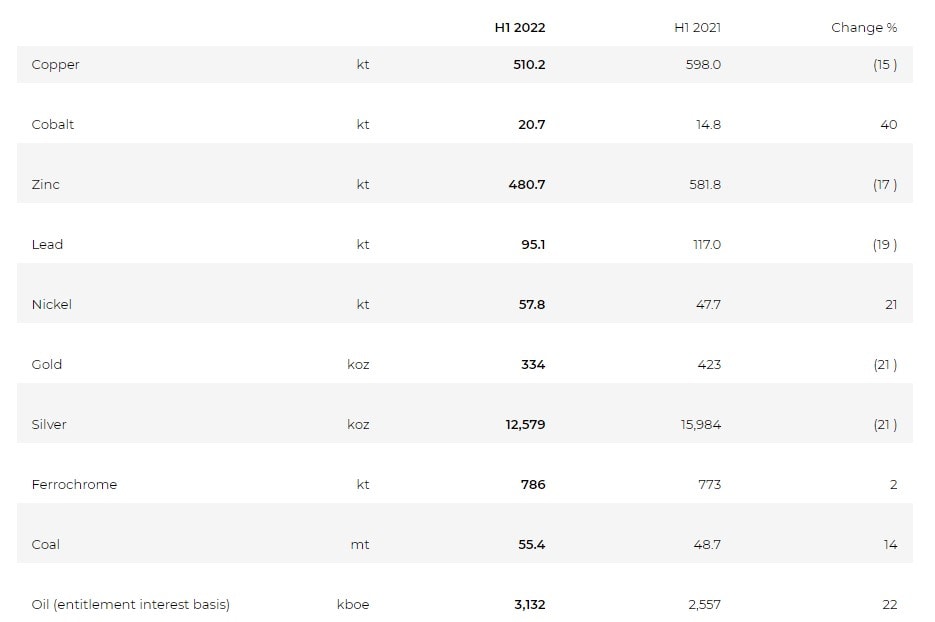The height and width of the screenshot is (622, 935).
Task: Click Ferrochrome's H1 2022 value 786
Action: tap(533, 485)
